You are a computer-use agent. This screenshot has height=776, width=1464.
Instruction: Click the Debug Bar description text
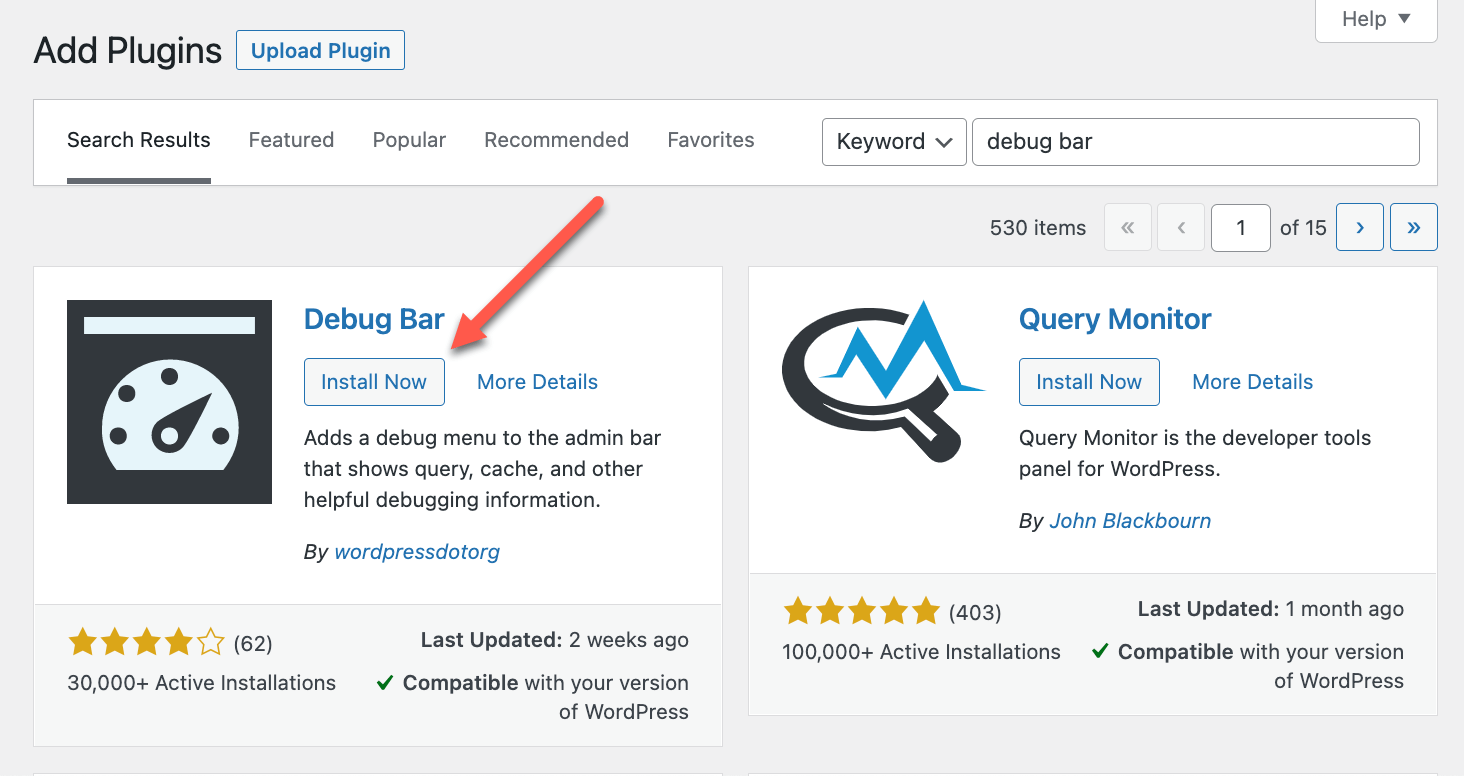[x=483, y=469]
